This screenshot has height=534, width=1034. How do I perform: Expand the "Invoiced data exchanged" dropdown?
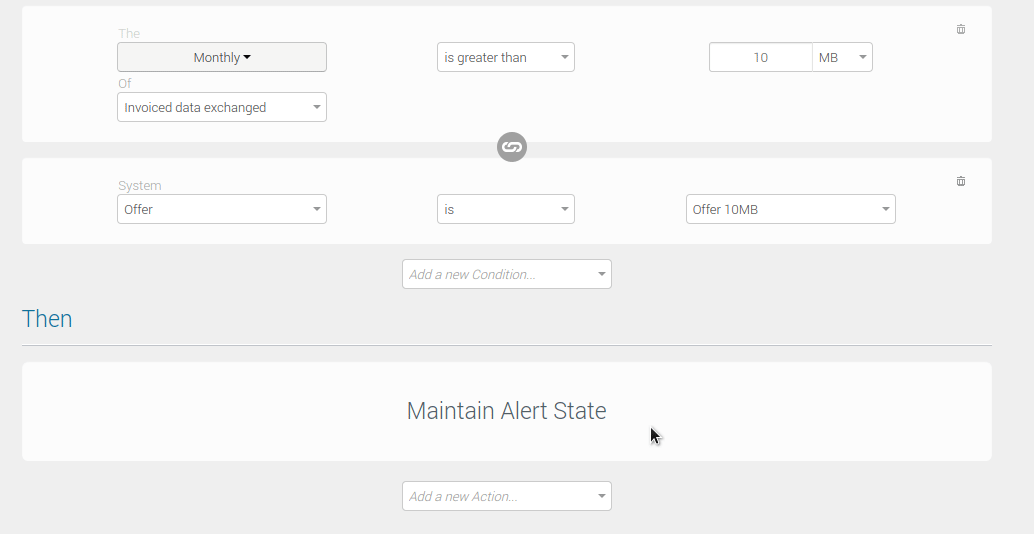pyautogui.click(x=222, y=107)
